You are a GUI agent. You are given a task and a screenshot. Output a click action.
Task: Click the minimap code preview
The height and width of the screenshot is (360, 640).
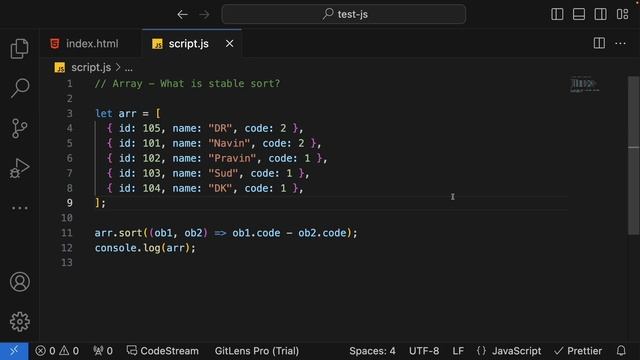[584, 84]
